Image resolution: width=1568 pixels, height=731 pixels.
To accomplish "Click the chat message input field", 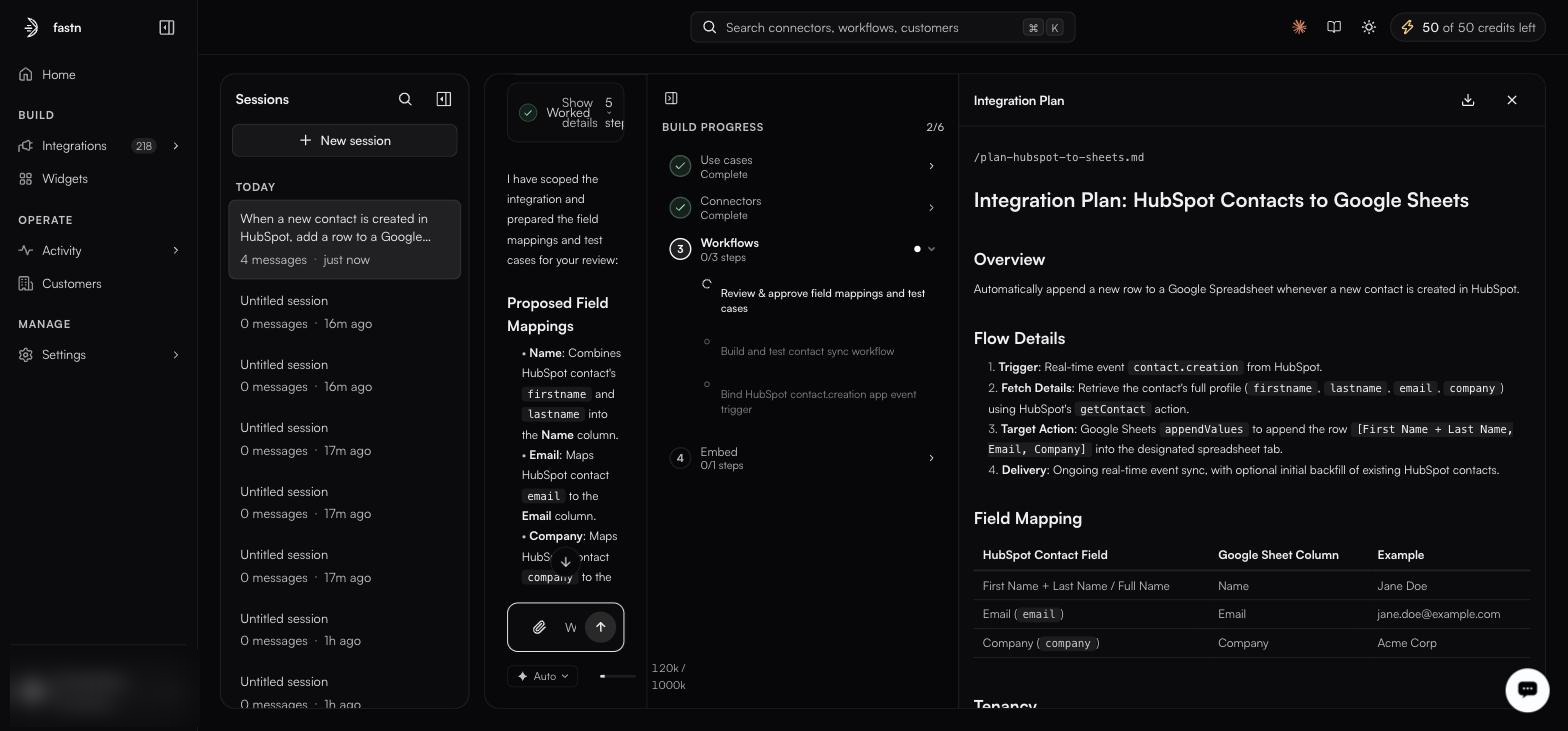I will tap(571, 627).
